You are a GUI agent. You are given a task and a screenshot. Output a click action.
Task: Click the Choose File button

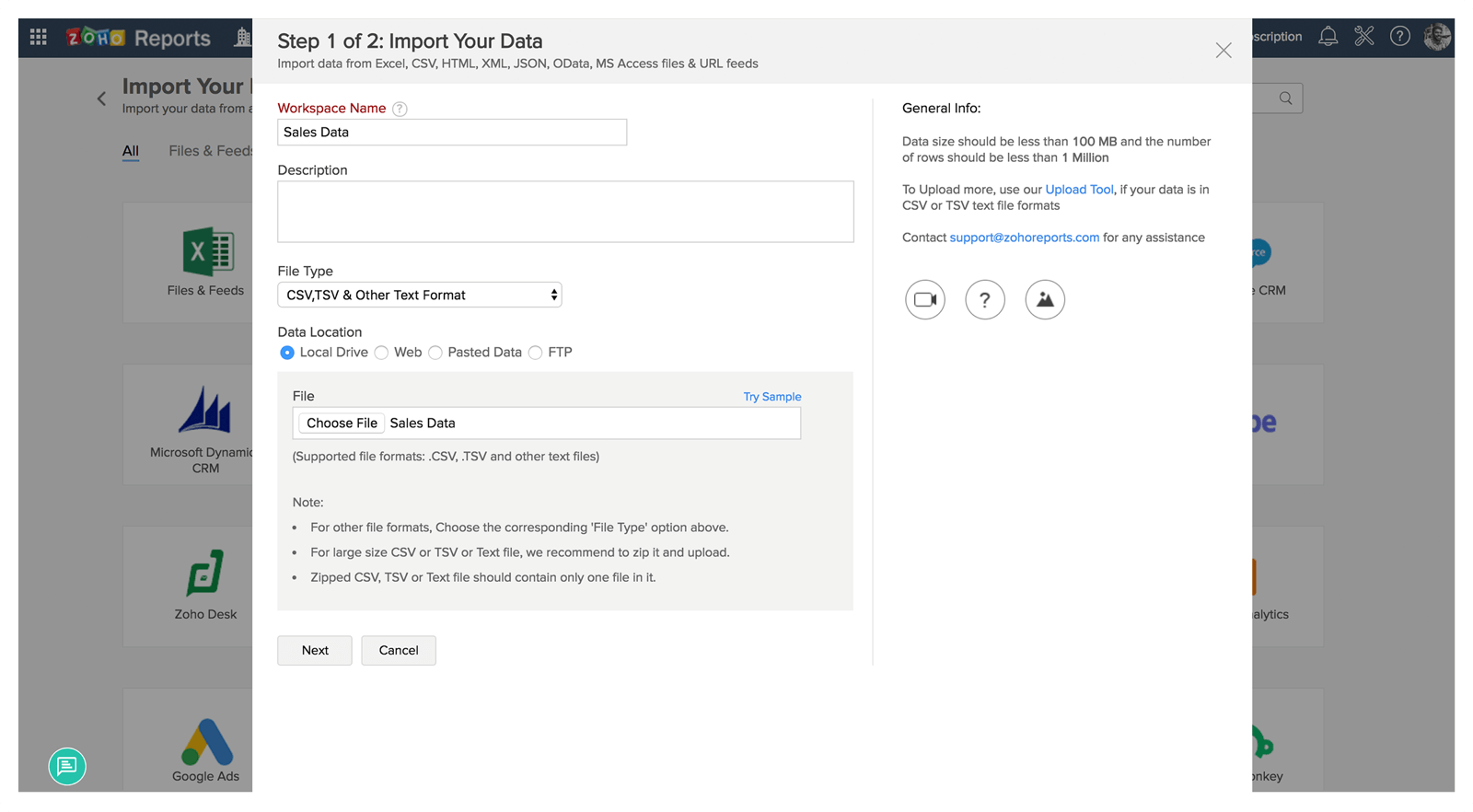tap(342, 423)
